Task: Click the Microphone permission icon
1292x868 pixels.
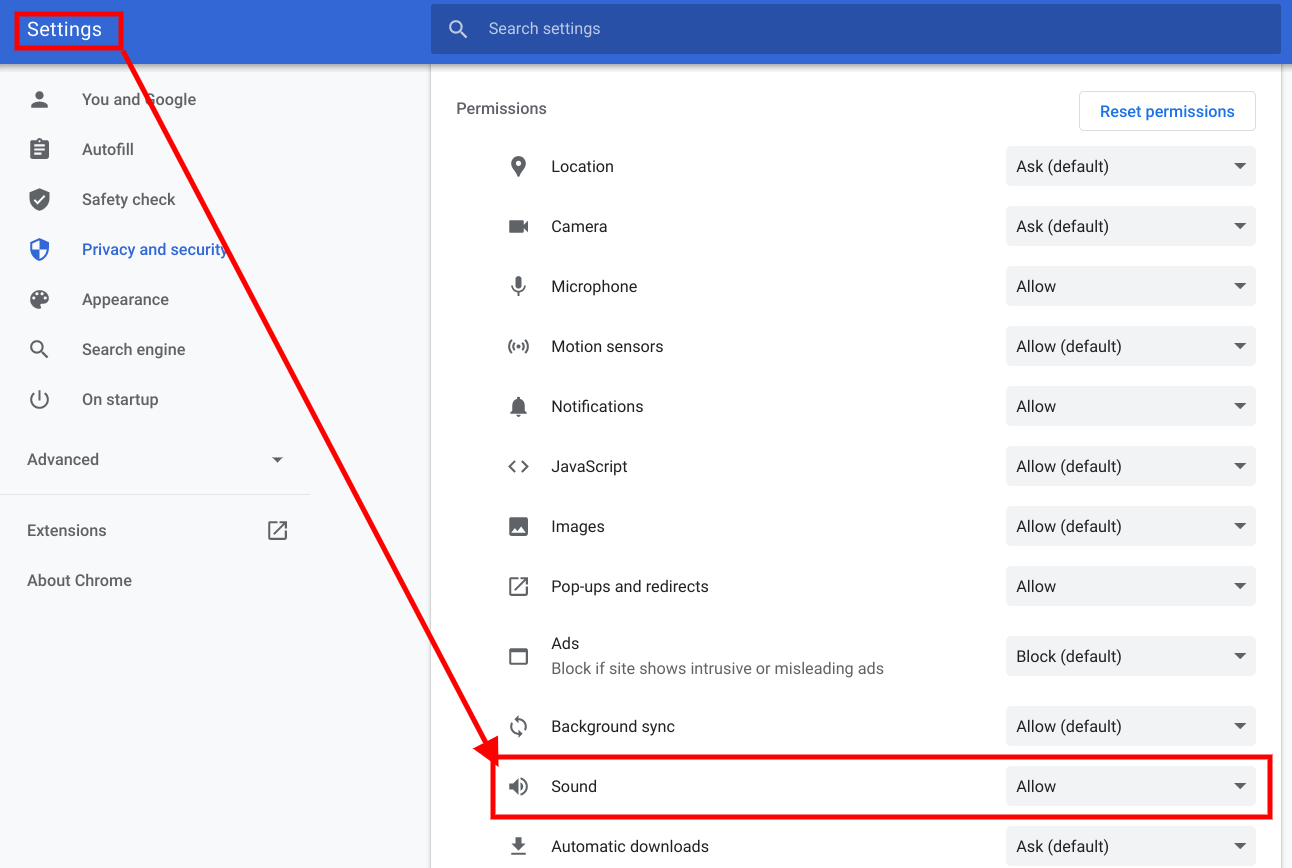Action: [518, 286]
